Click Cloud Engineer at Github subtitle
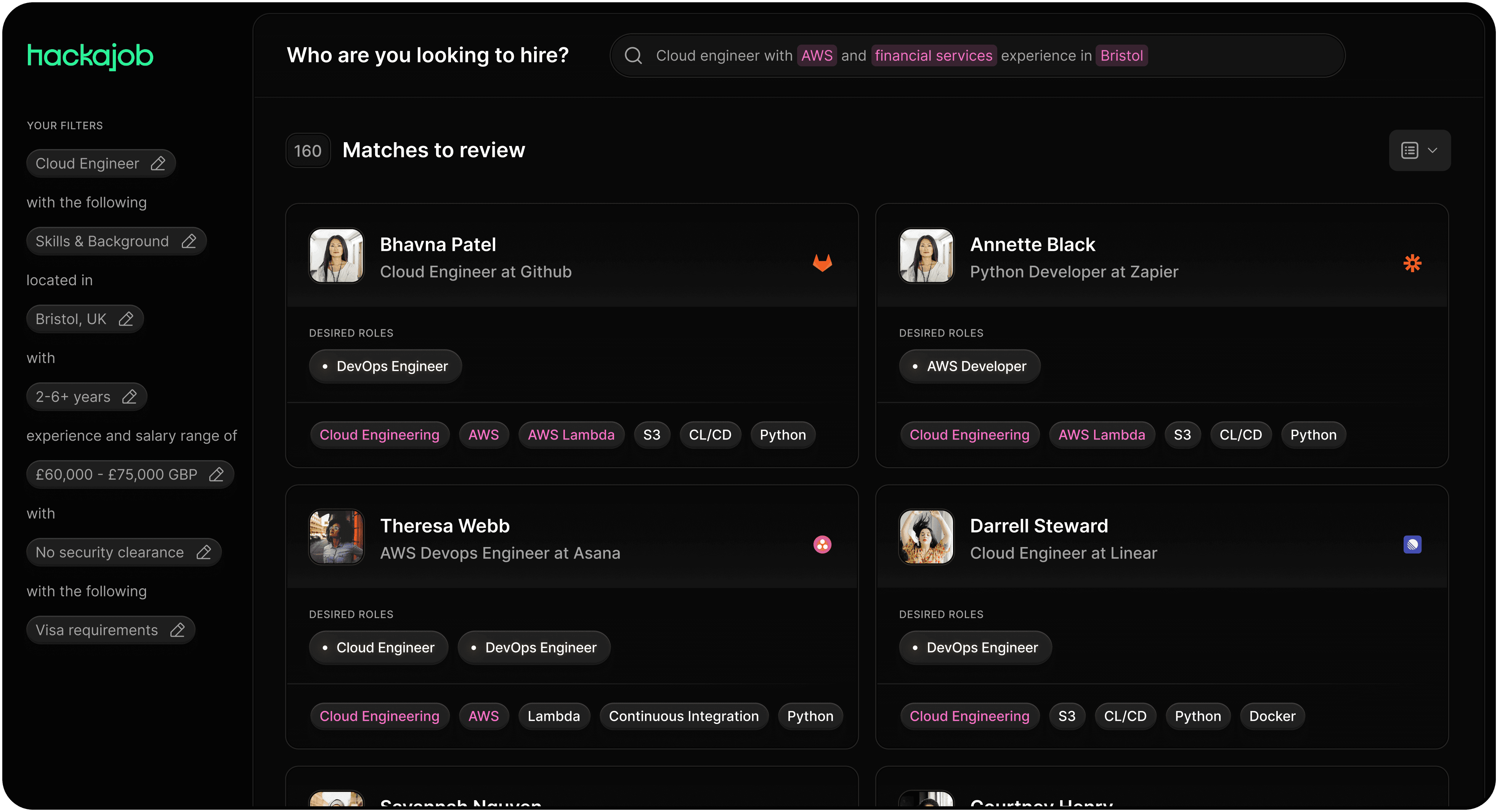Image resolution: width=1497 pixels, height=812 pixels. (476, 272)
